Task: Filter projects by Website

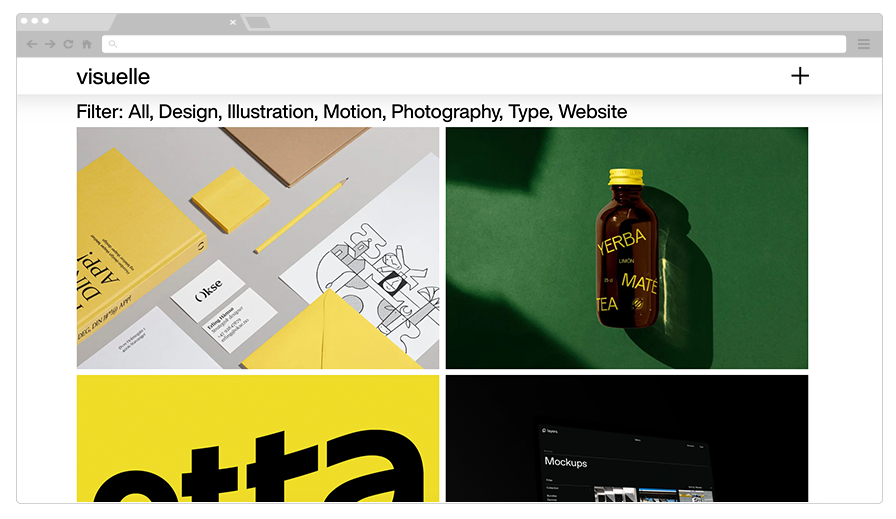Action: pos(593,111)
